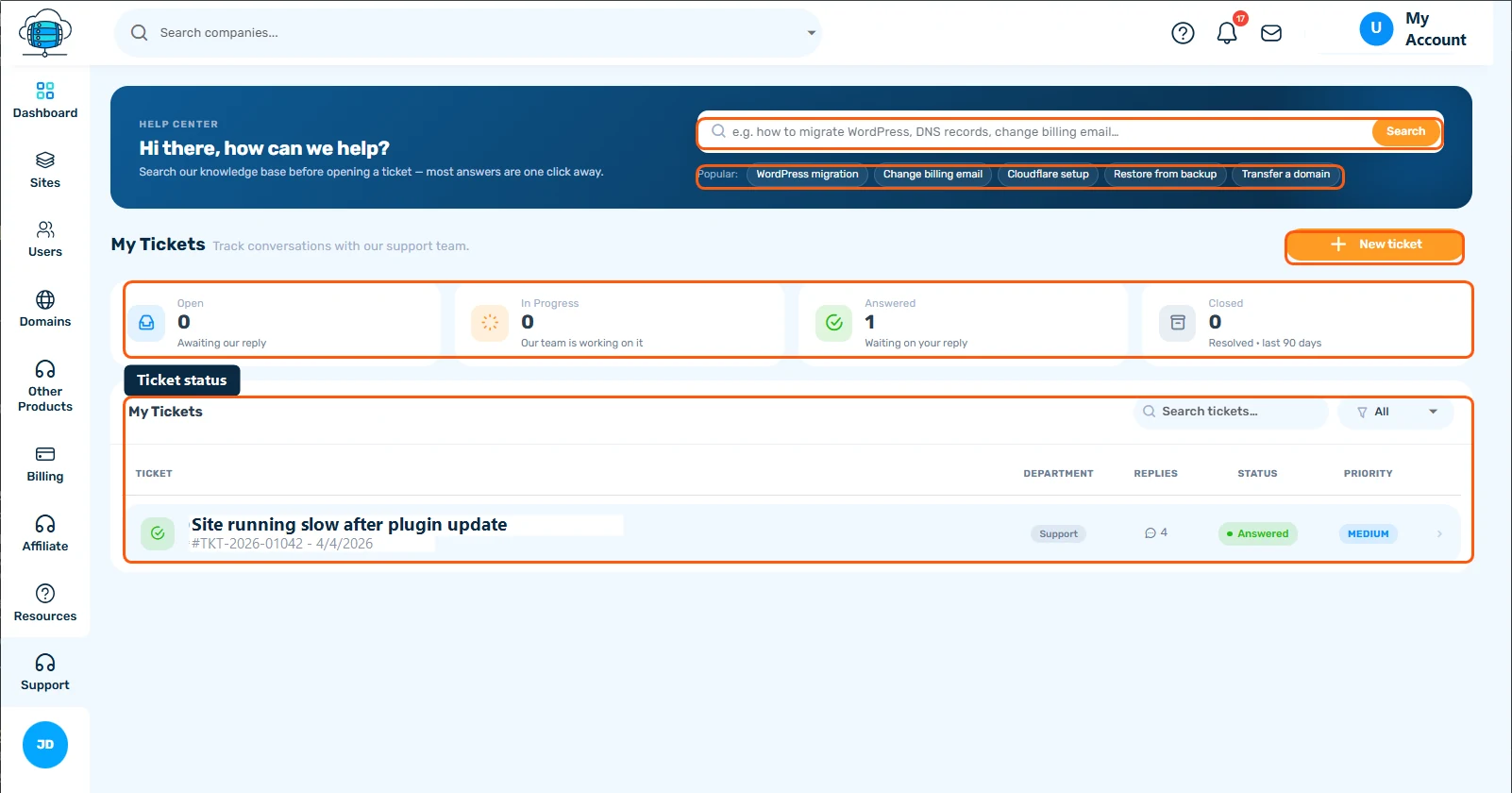
Task: Click the green check icon of the ticket row
Action: tap(158, 533)
